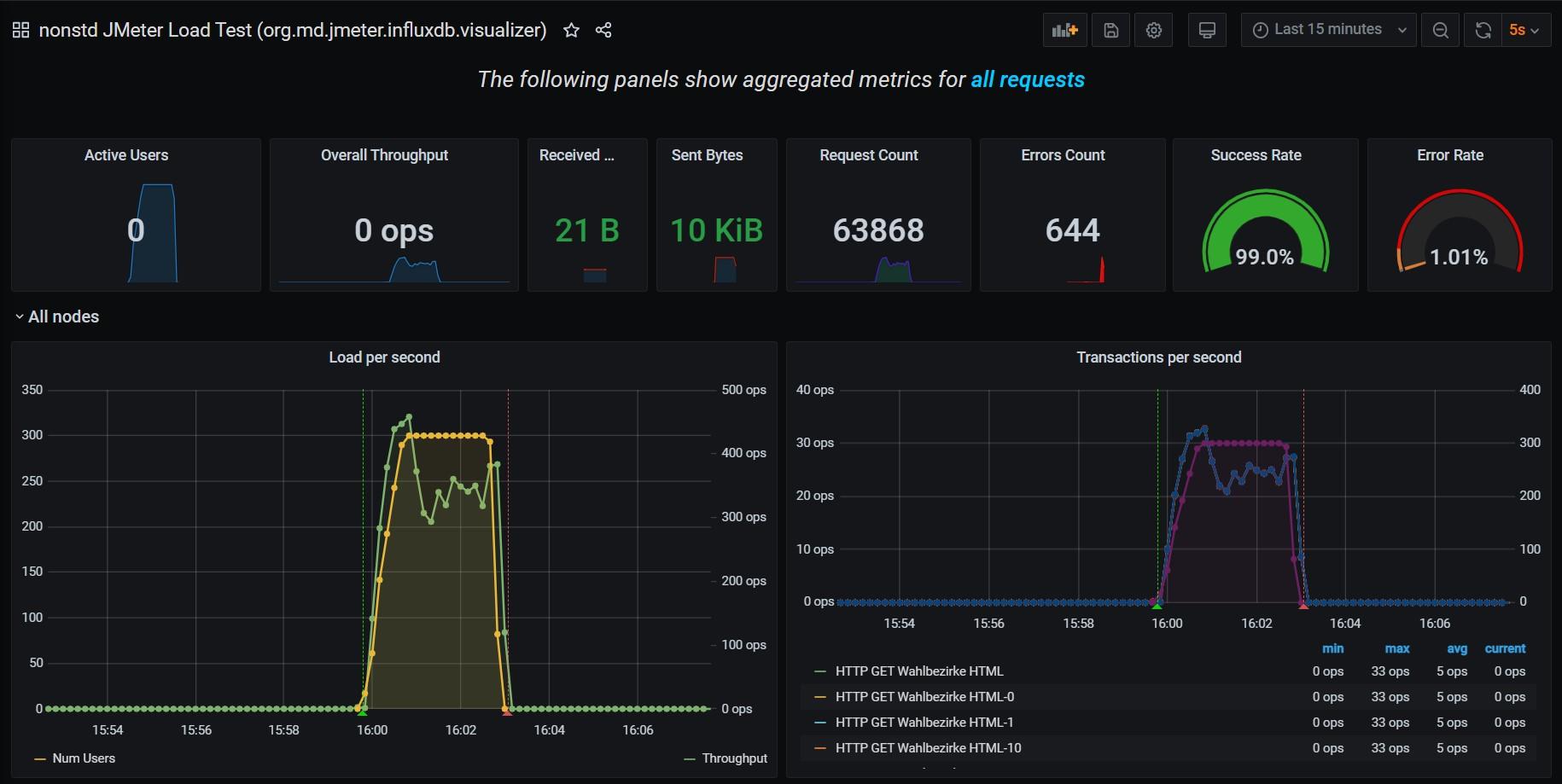
Task: Click the Share dashboard icon
Action: [603, 29]
